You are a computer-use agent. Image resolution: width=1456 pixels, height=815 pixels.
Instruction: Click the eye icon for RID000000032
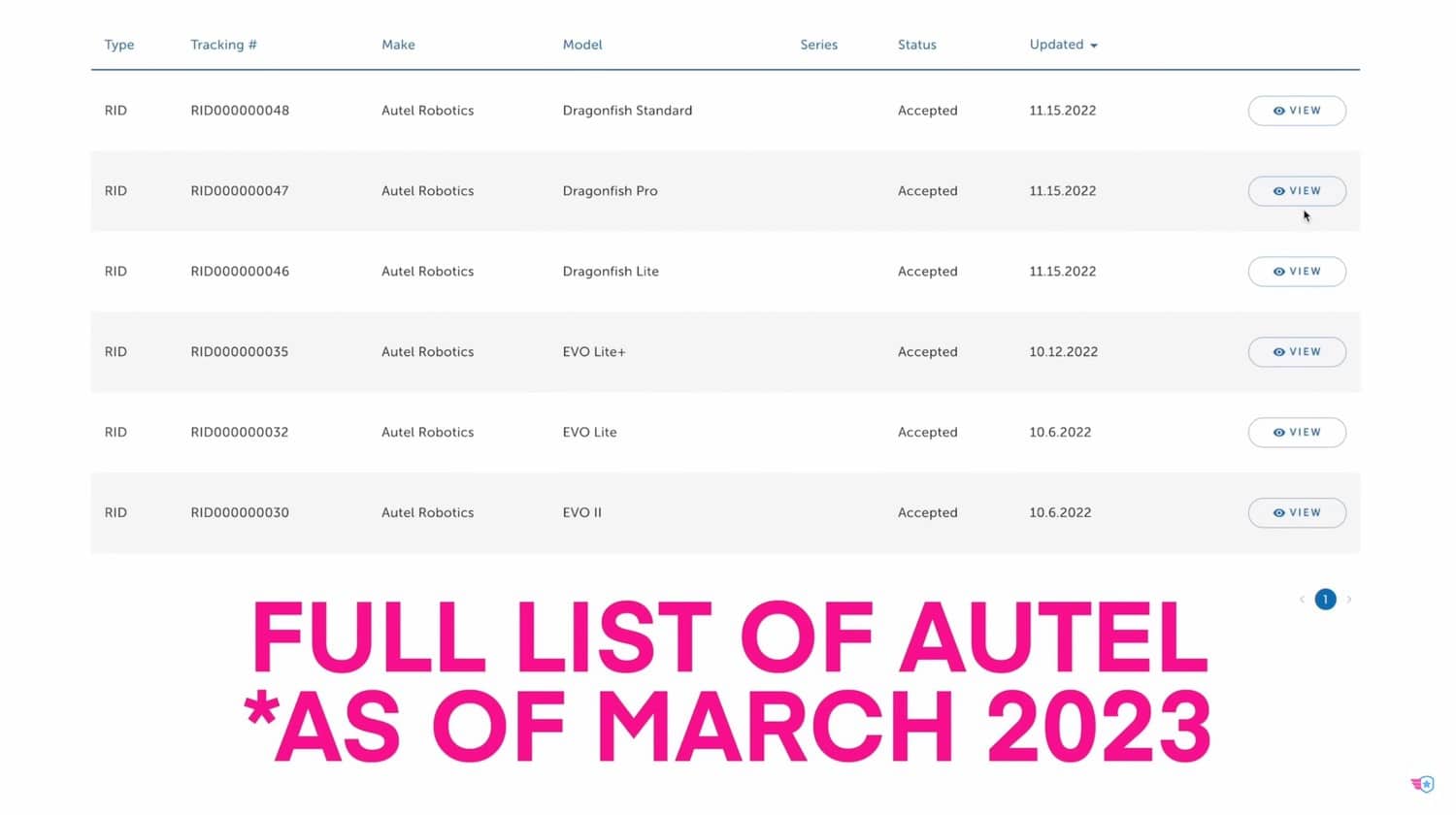[x=1279, y=433]
